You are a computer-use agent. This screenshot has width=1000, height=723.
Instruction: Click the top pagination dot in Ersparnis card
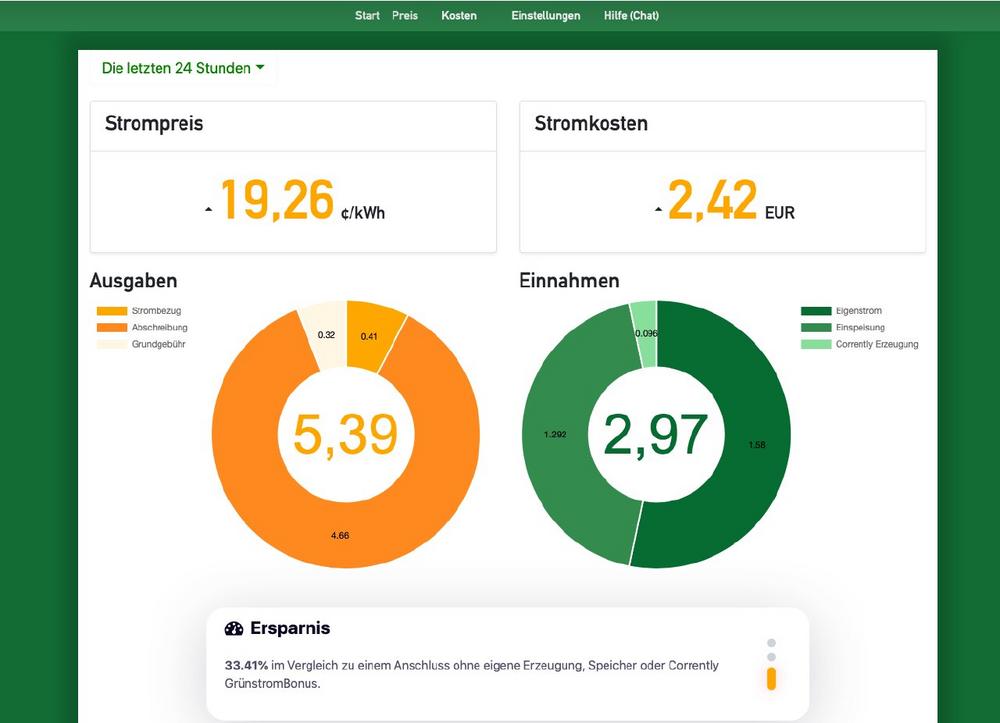pyautogui.click(x=771, y=643)
